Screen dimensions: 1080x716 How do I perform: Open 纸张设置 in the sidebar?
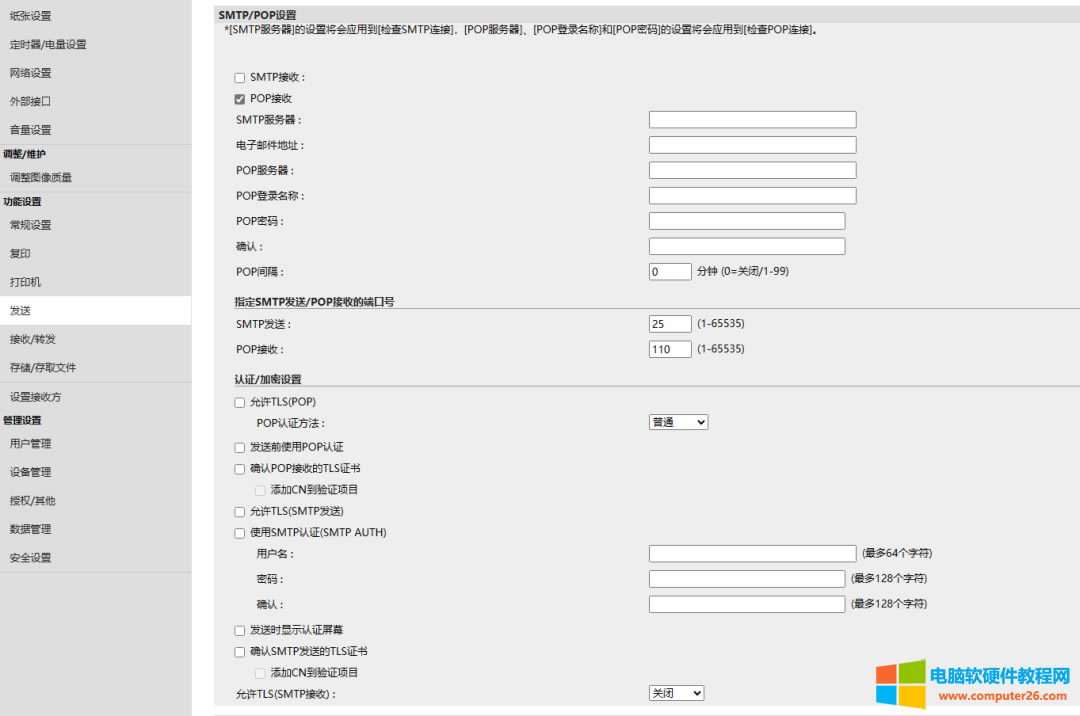30,16
